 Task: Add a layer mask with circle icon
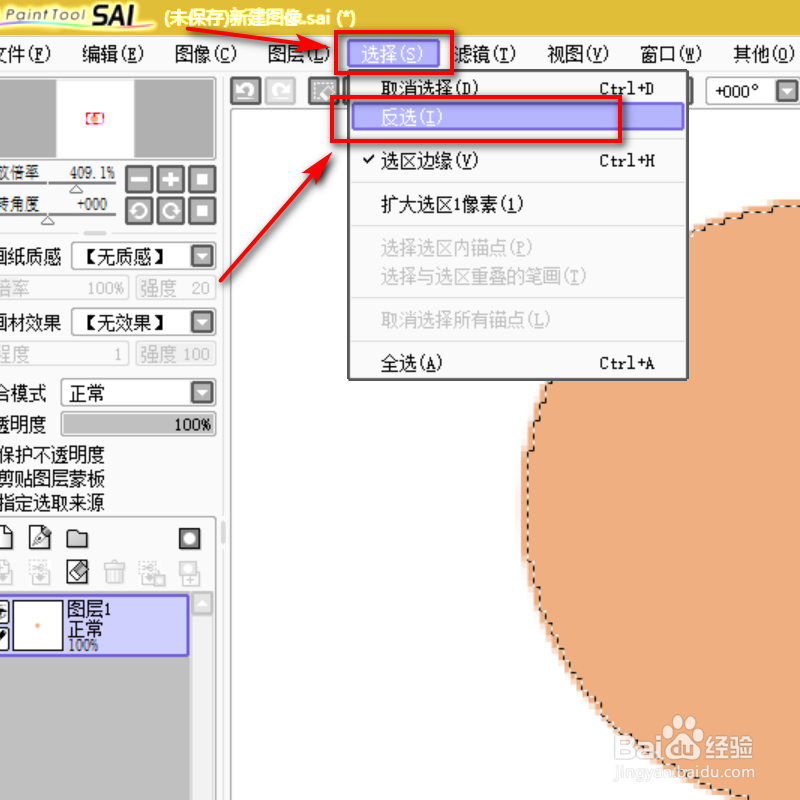pos(189,538)
